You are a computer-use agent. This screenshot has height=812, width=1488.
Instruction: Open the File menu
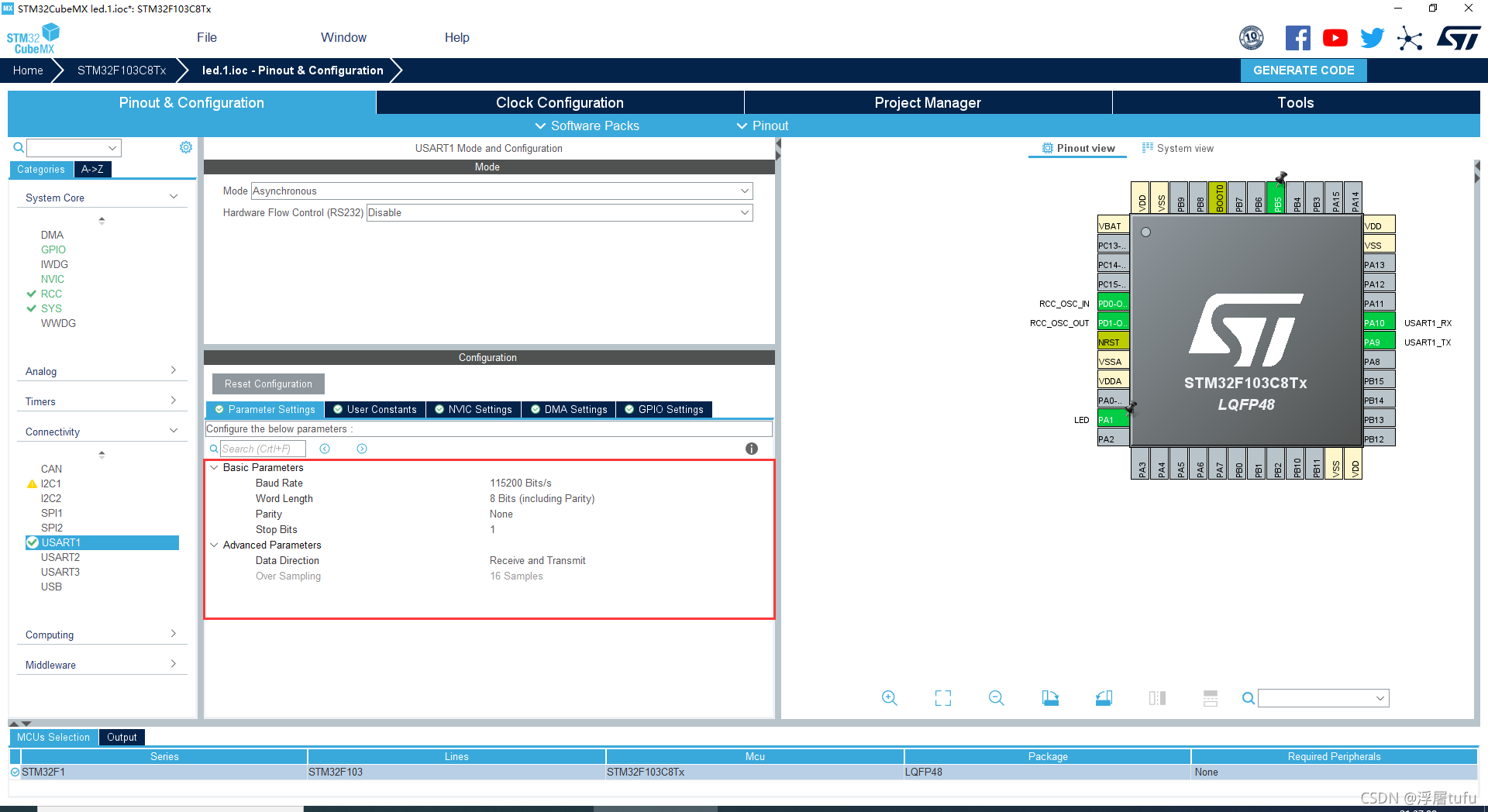click(207, 37)
